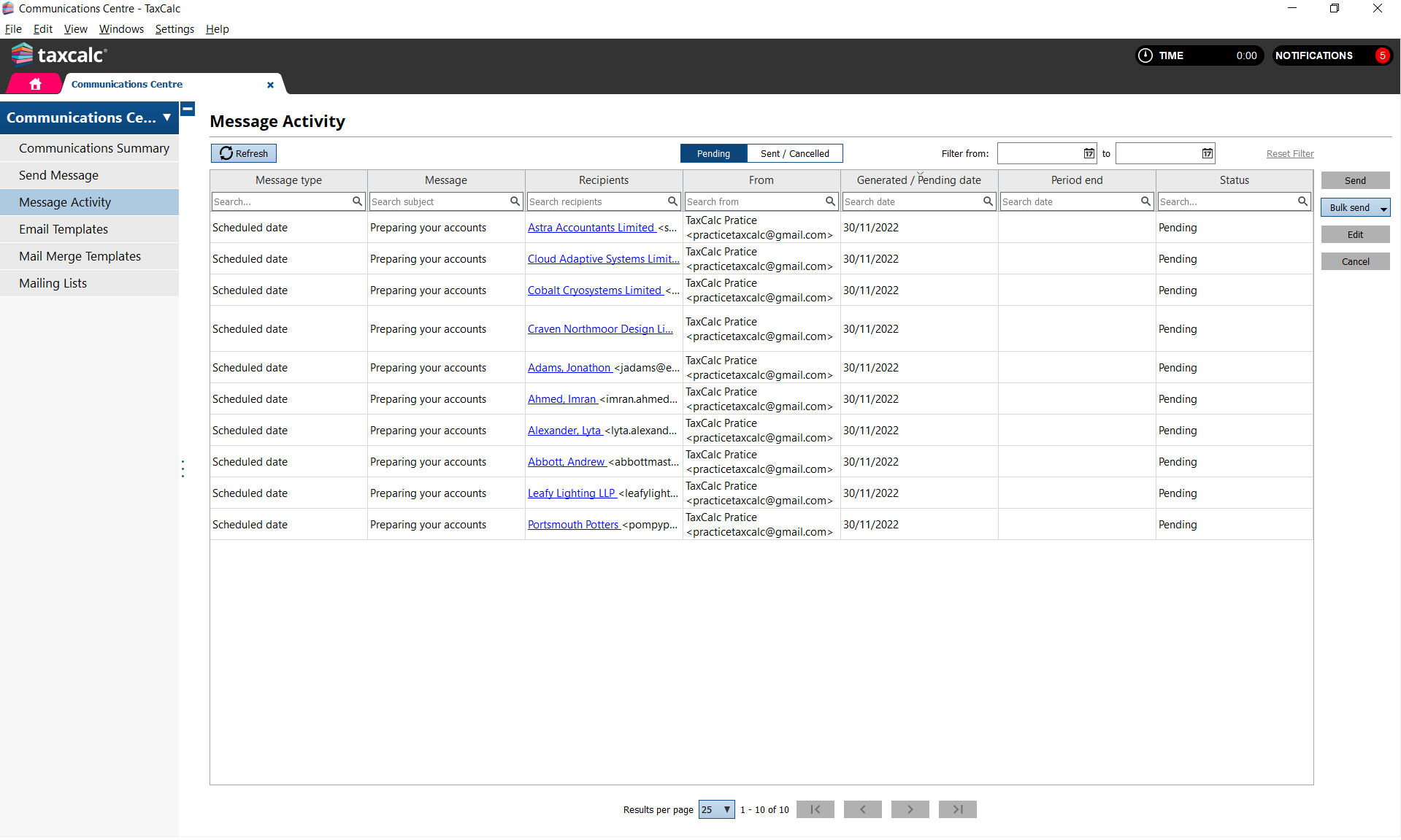The width and height of the screenshot is (1401, 840).
Task: Jump to the last results page
Action: click(x=957, y=809)
